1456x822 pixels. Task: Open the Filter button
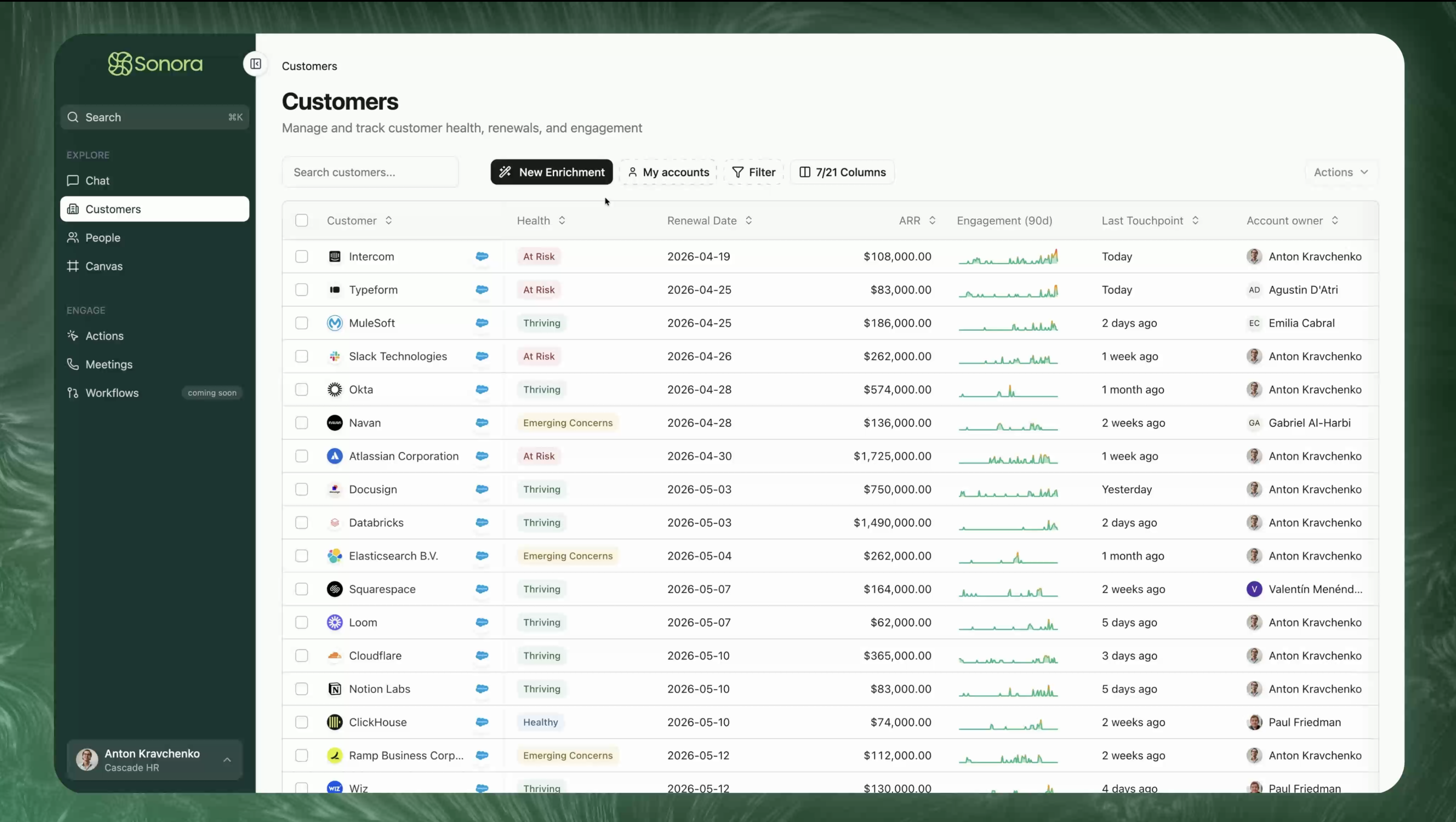click(x=754, y=172)
